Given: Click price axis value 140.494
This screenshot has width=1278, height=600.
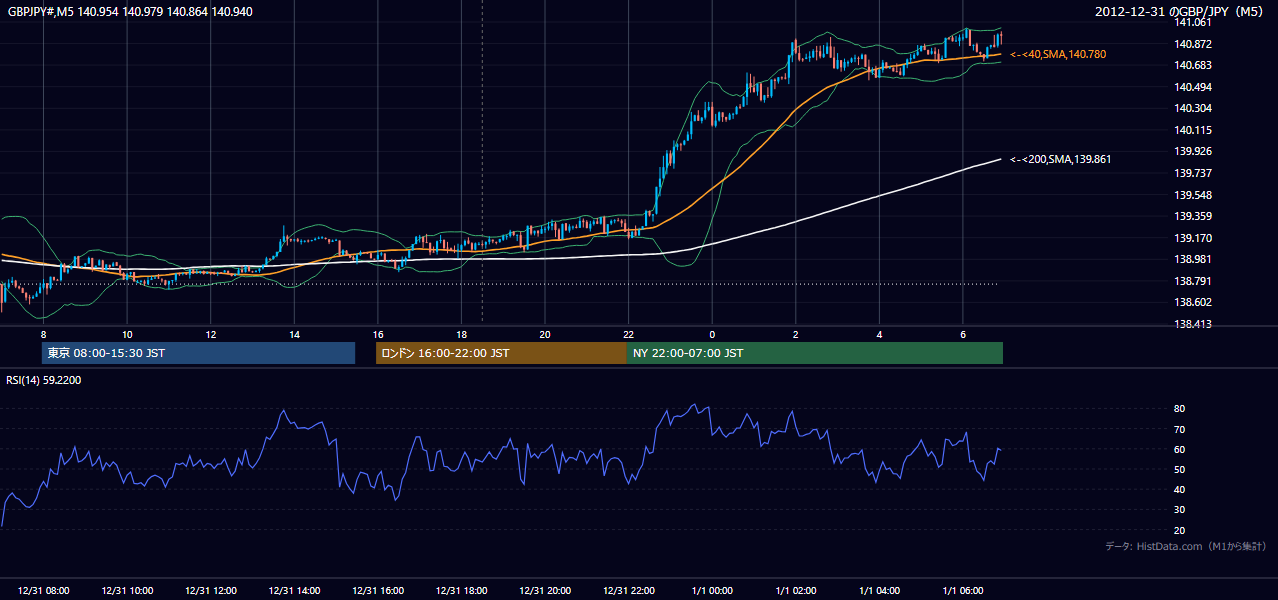Looking at the screenshot, I should [1192, 87].
